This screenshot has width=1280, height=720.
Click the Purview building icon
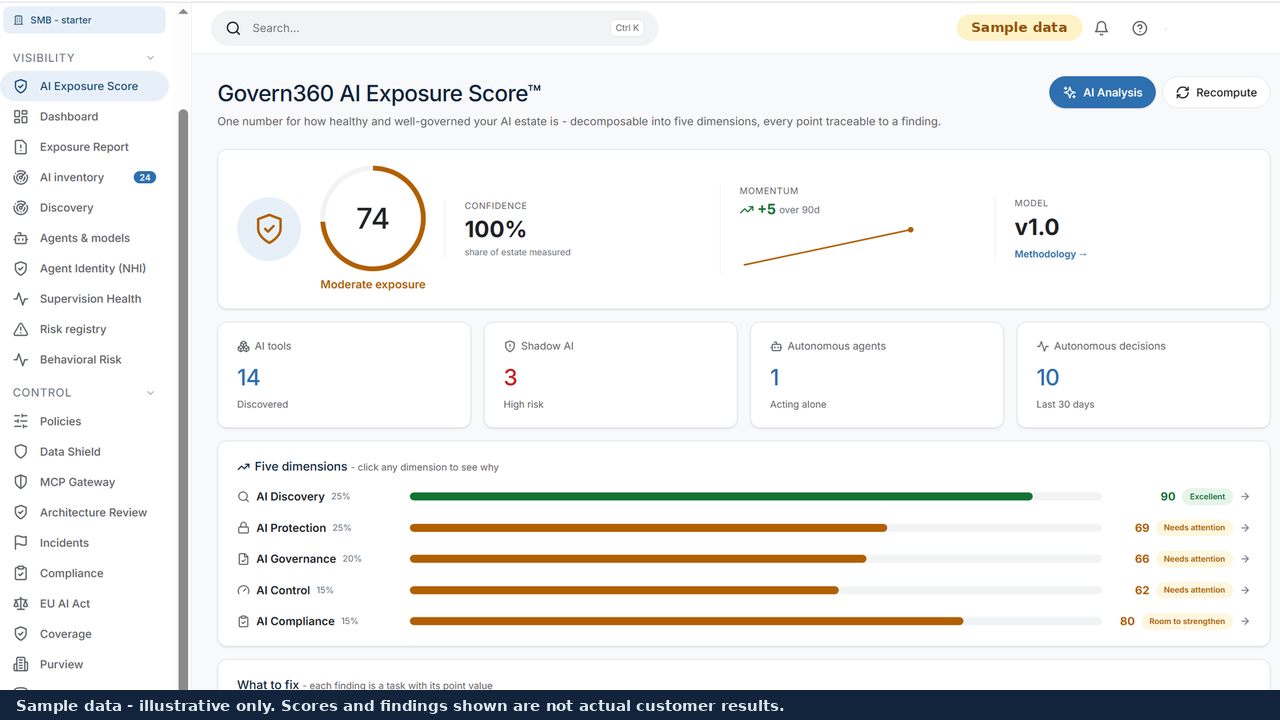coord(20,665)
